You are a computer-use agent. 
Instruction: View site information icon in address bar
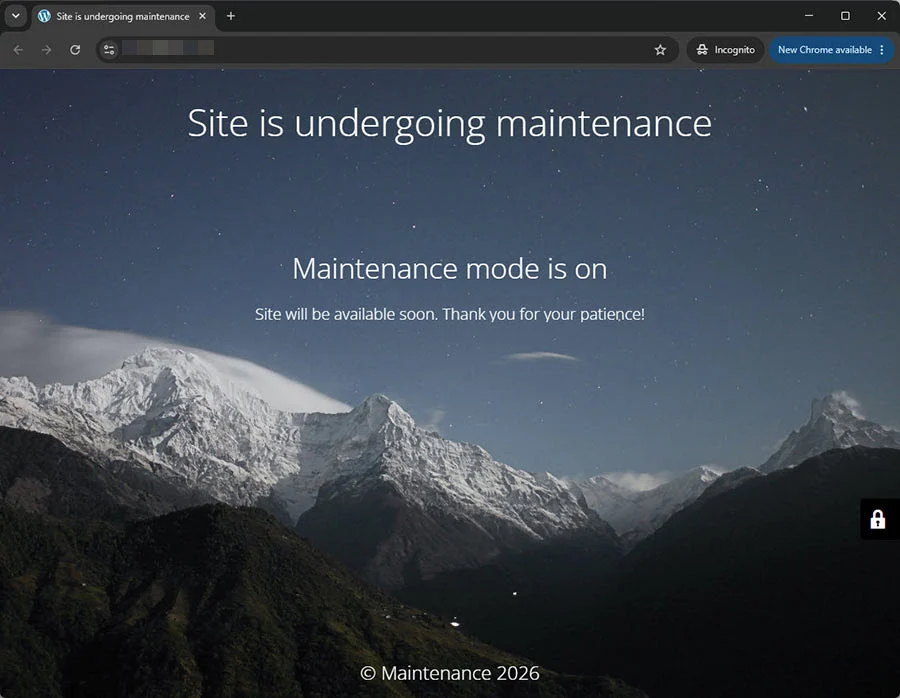[109, 50]
